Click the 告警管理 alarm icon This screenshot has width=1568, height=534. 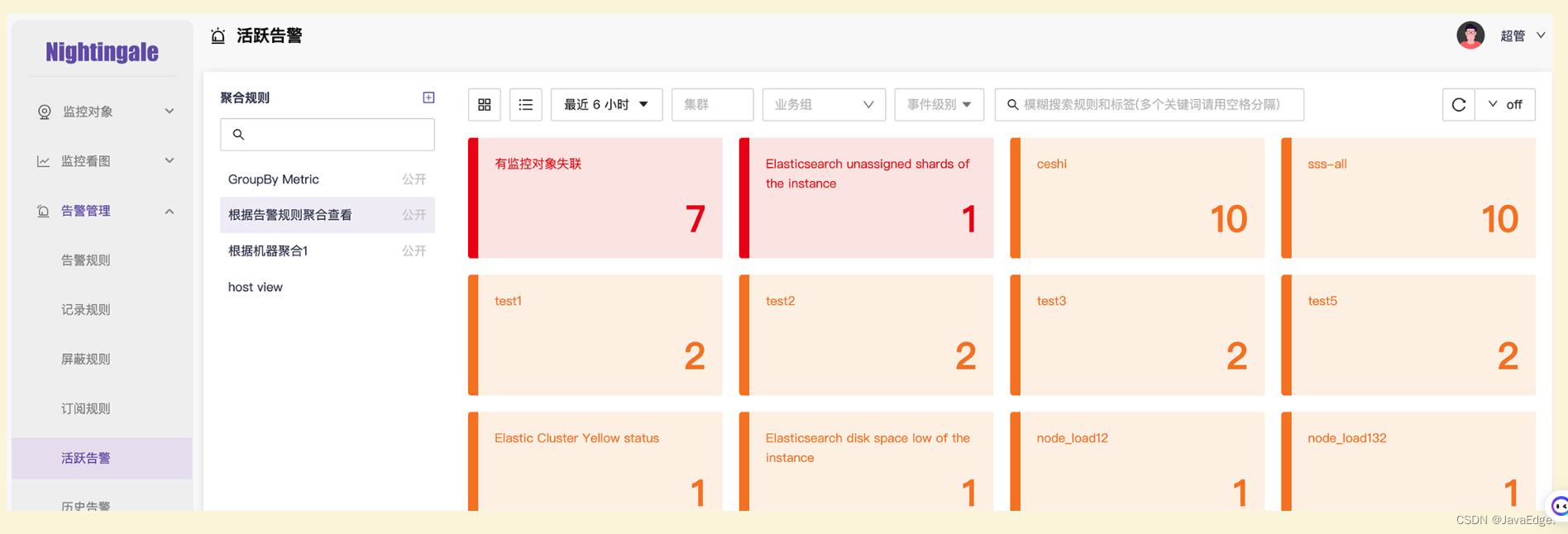pyautogui.click(x=43, y=211)
